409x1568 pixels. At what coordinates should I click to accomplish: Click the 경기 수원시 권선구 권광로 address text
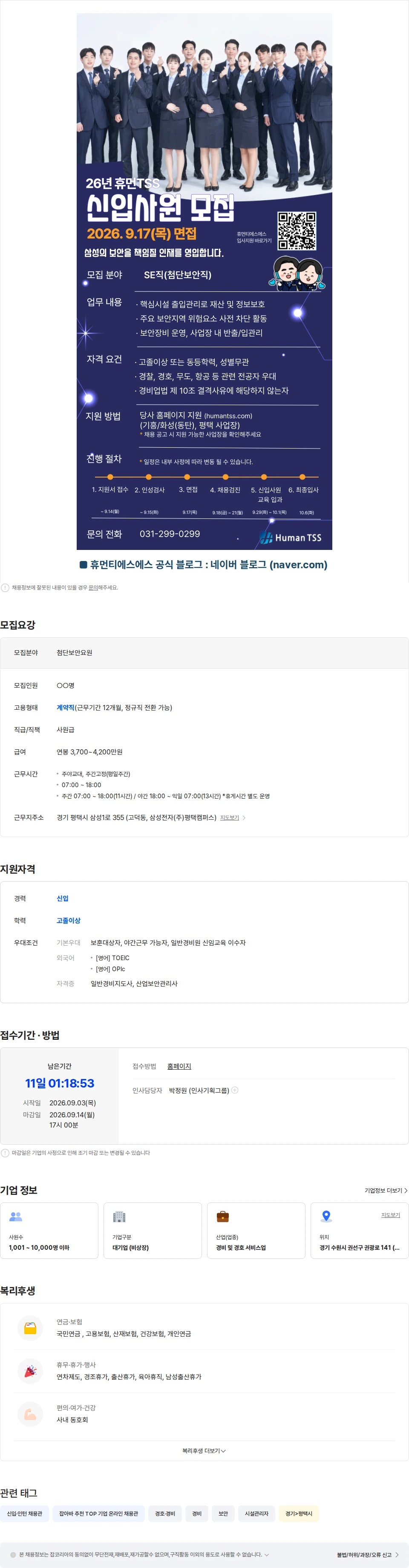point(359,1247)
